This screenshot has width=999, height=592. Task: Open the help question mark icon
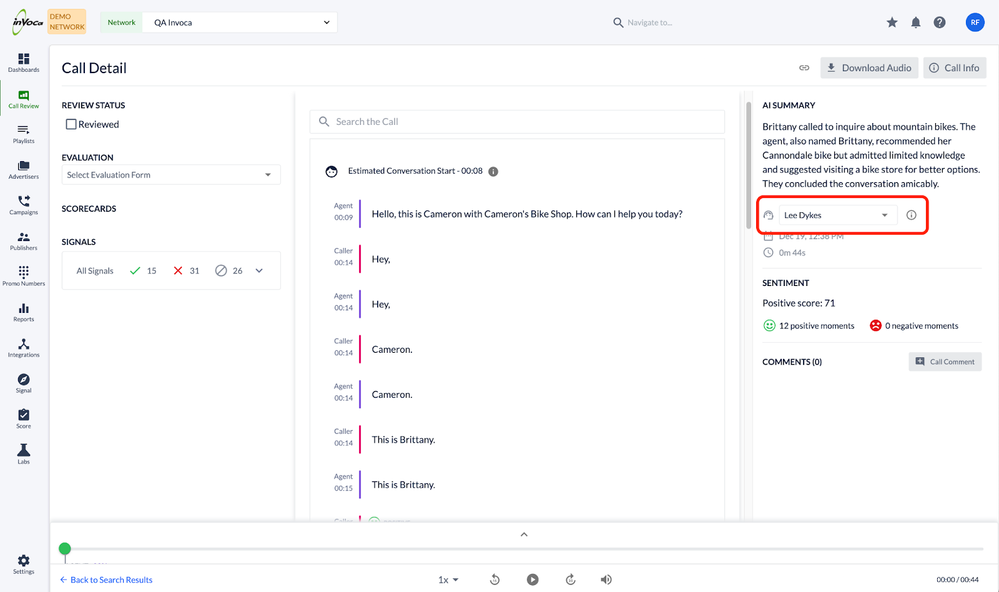coord(939,22)
